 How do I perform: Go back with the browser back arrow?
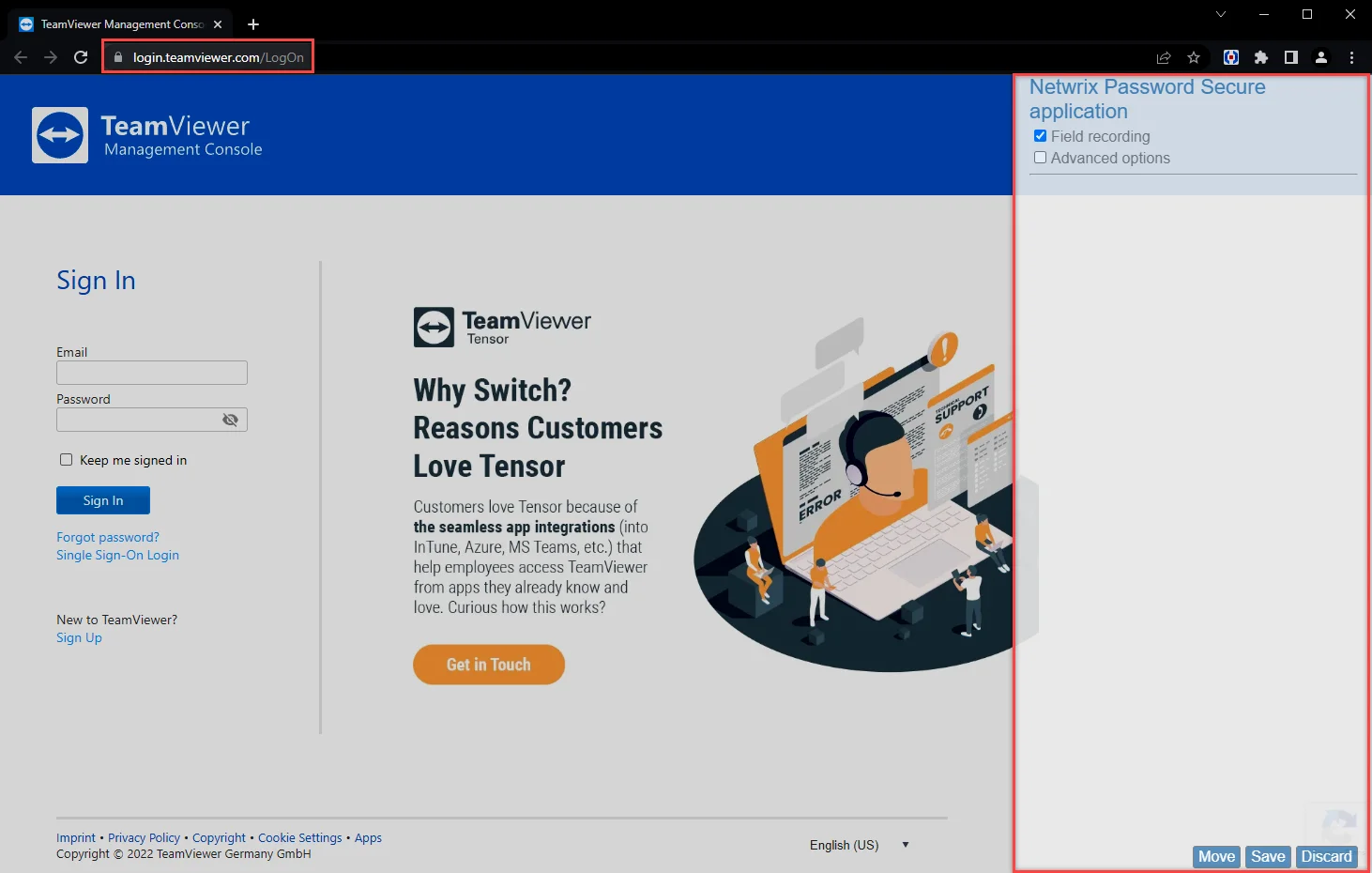point(21,57)
